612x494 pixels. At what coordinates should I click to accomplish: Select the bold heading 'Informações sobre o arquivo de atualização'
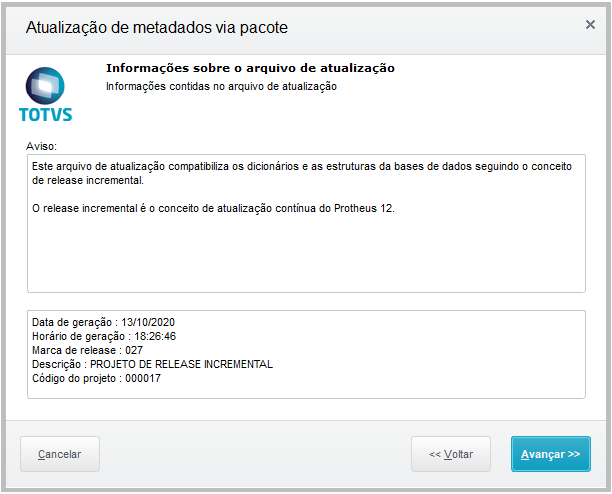[x=250, y=68]
